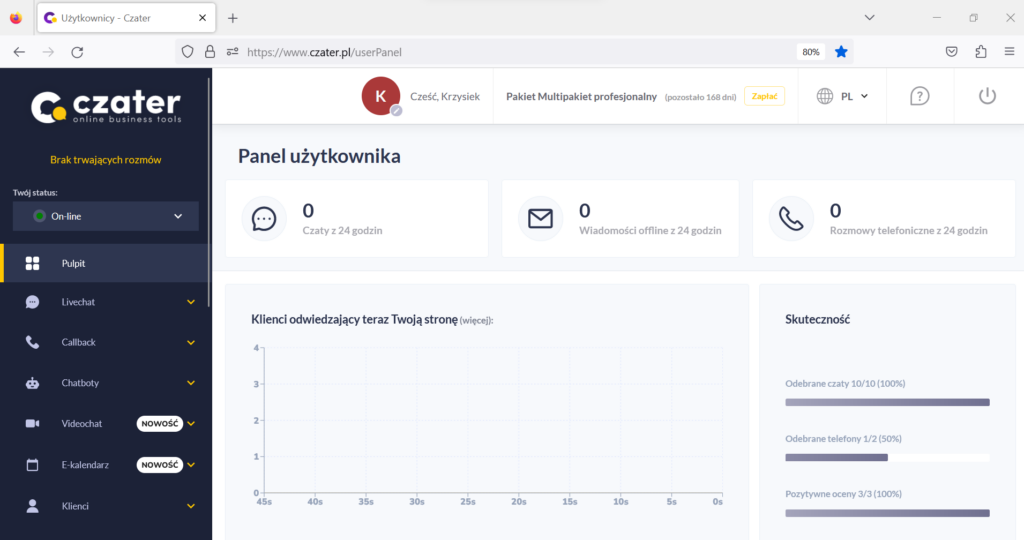Expand the Livechat menu chevron
The width and height of the screenshot is (1024, 540).
(191, 302)
